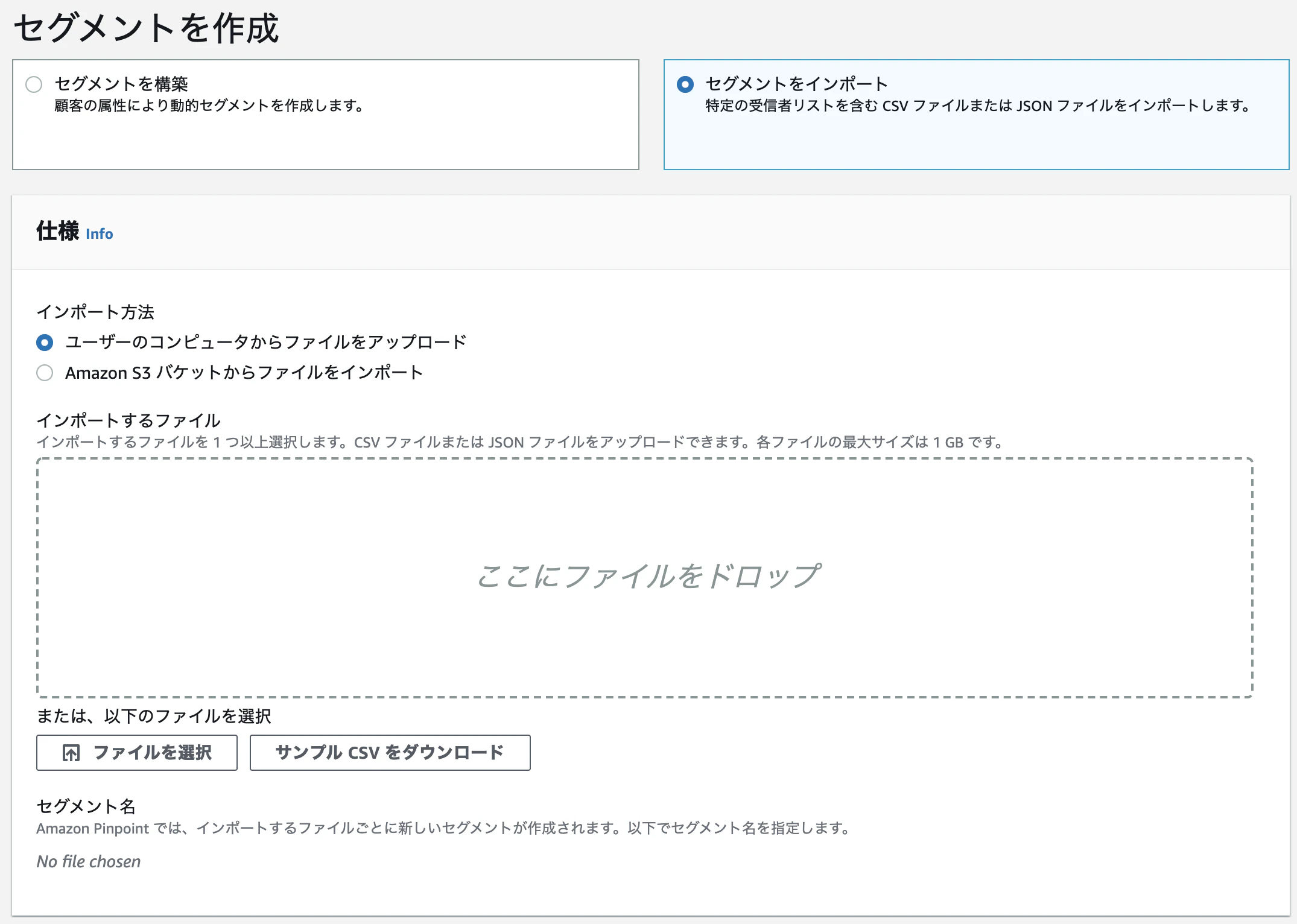
Task: Open the Info link next to 仕様
Action: point(100,234)
